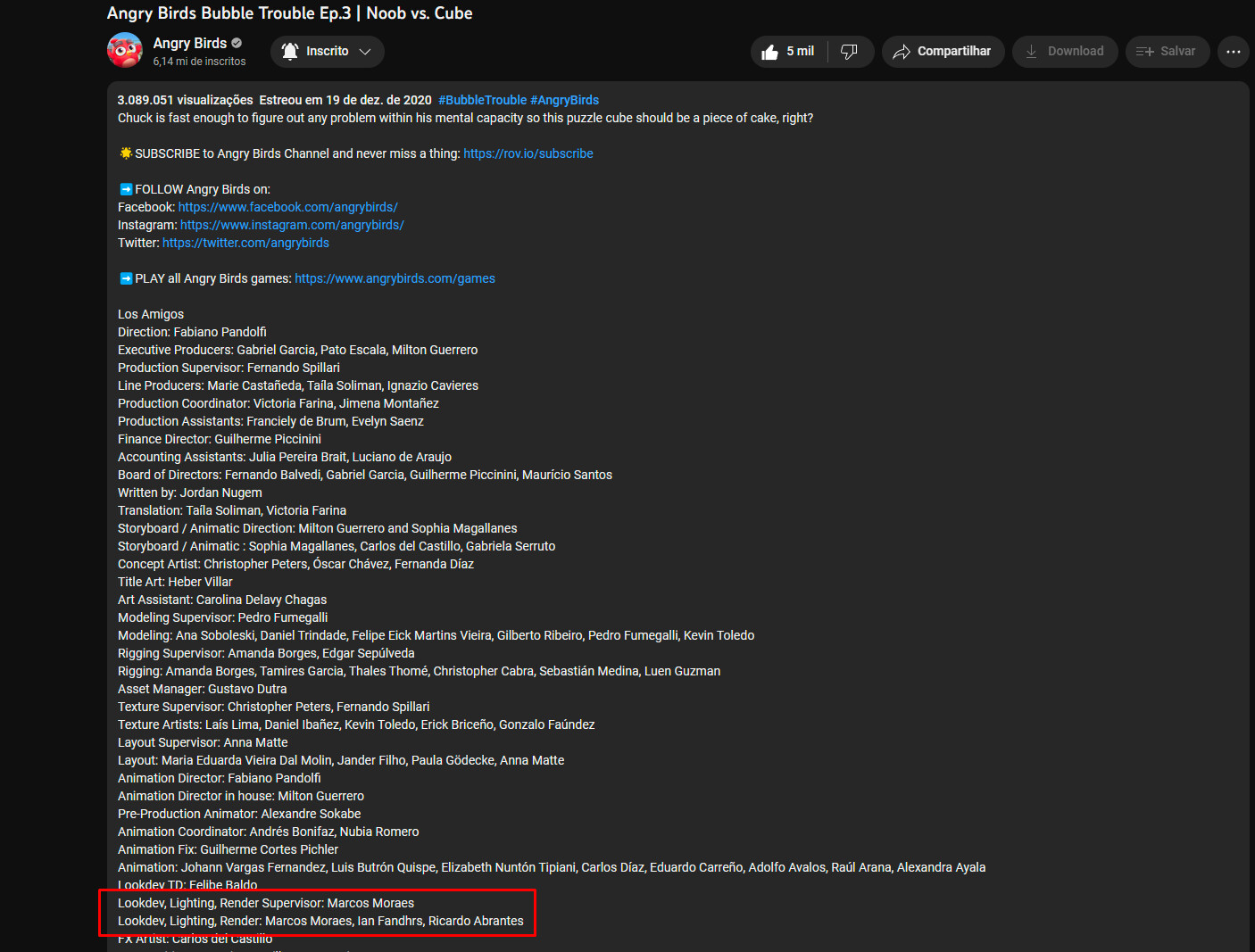The image size is (1255, 952).
Task: Click 'Art Assistant: Carolina Delavy Chagas' line
Action: click(222, 600)
